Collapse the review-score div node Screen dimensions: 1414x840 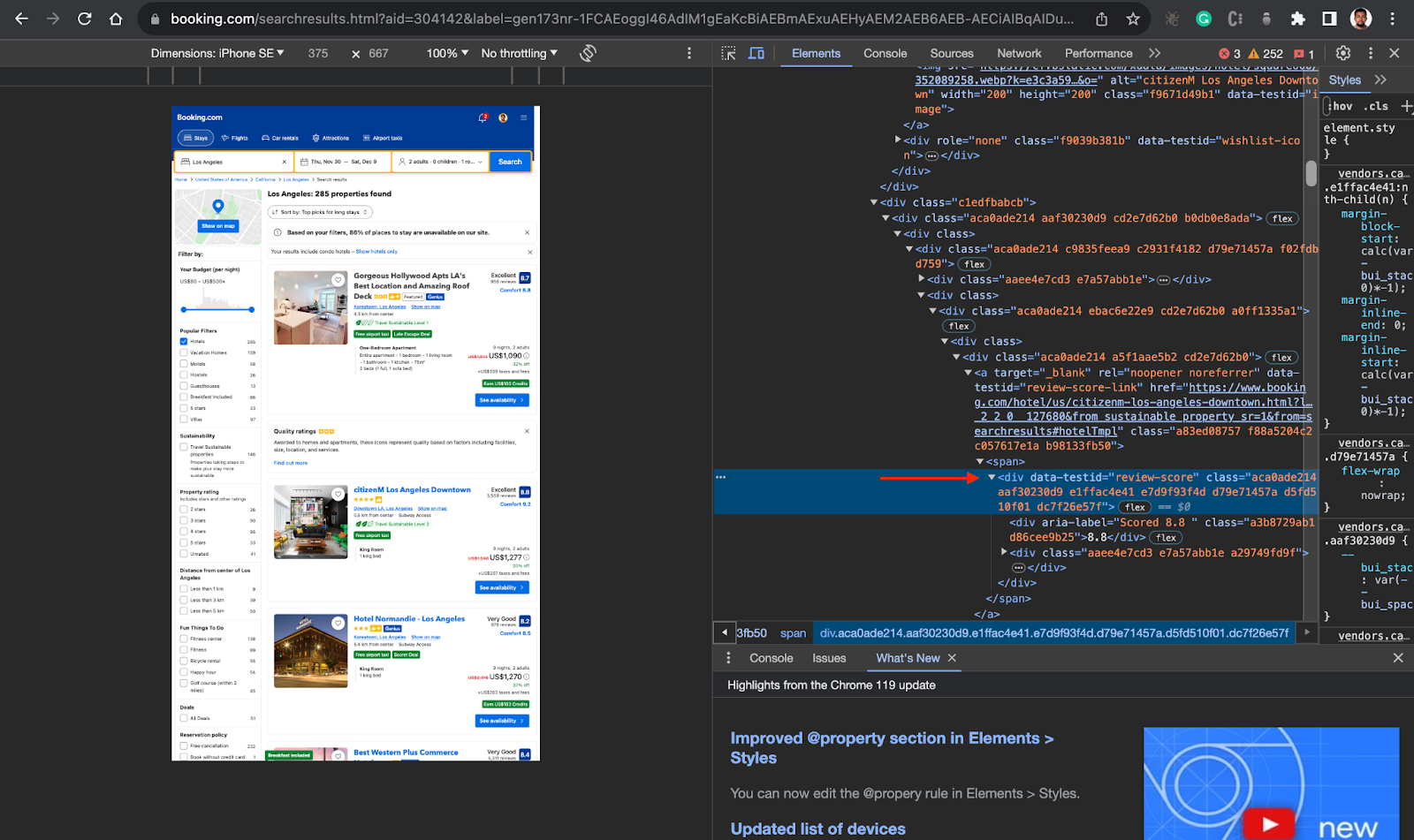click(992, 477)
